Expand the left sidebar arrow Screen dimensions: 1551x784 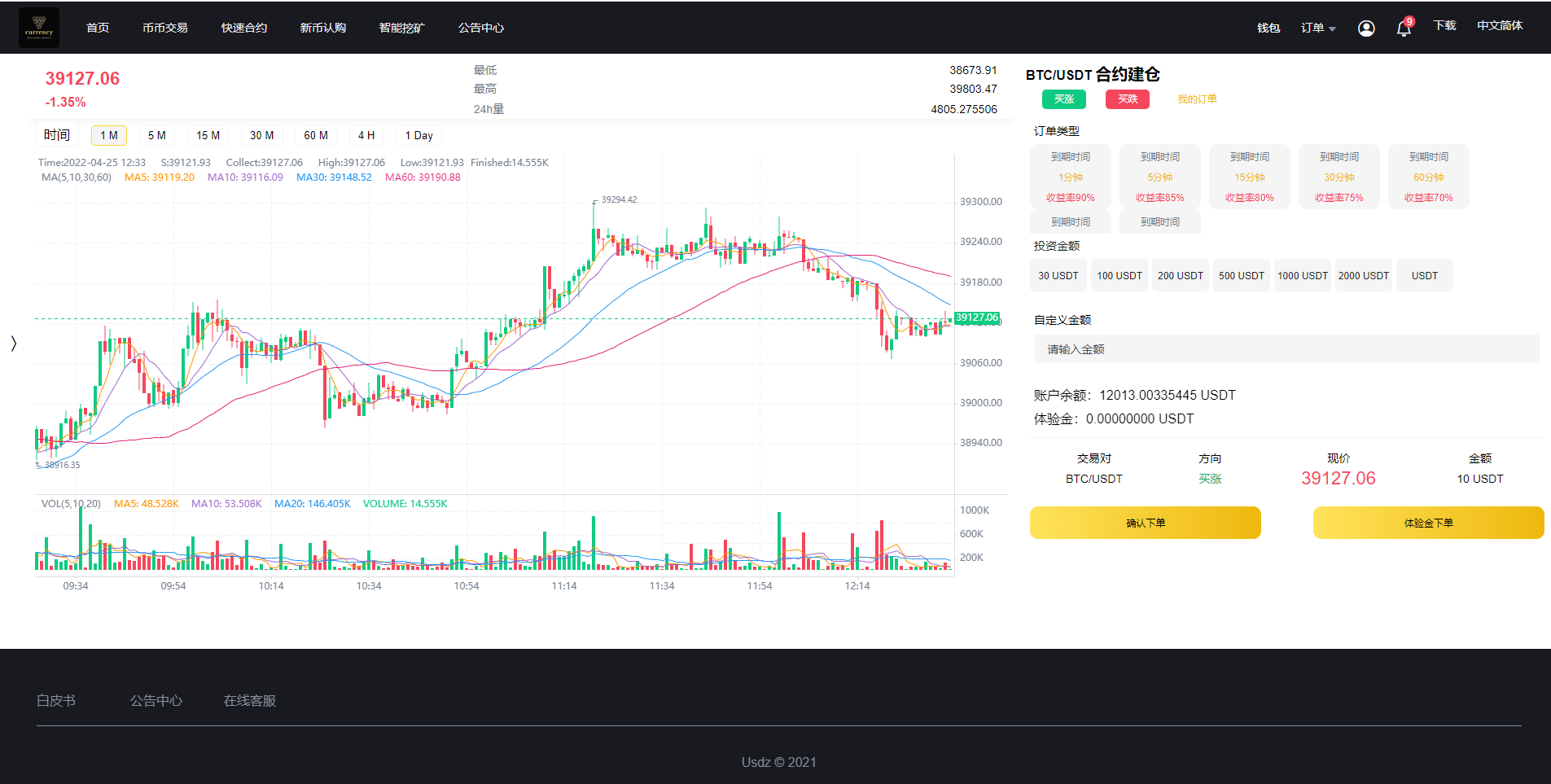pyautogui.click(x=13, y=344)
